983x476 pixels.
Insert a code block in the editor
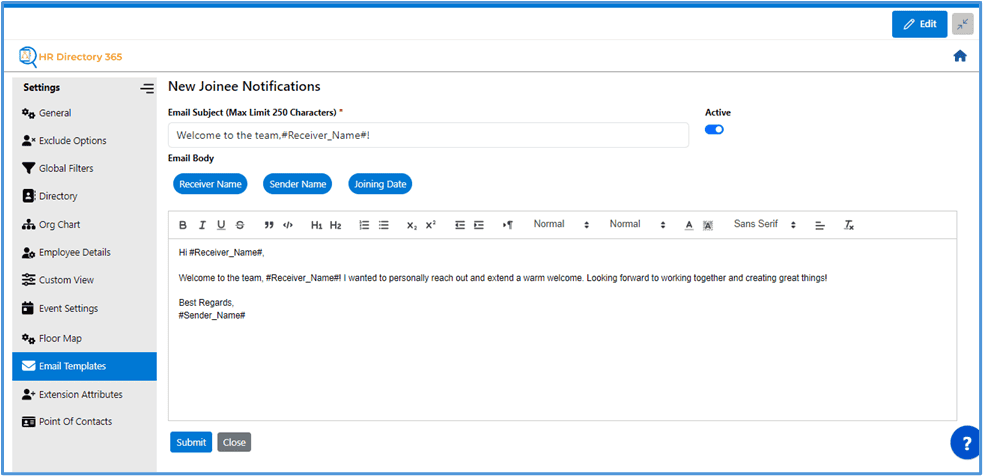coord(288,225)
